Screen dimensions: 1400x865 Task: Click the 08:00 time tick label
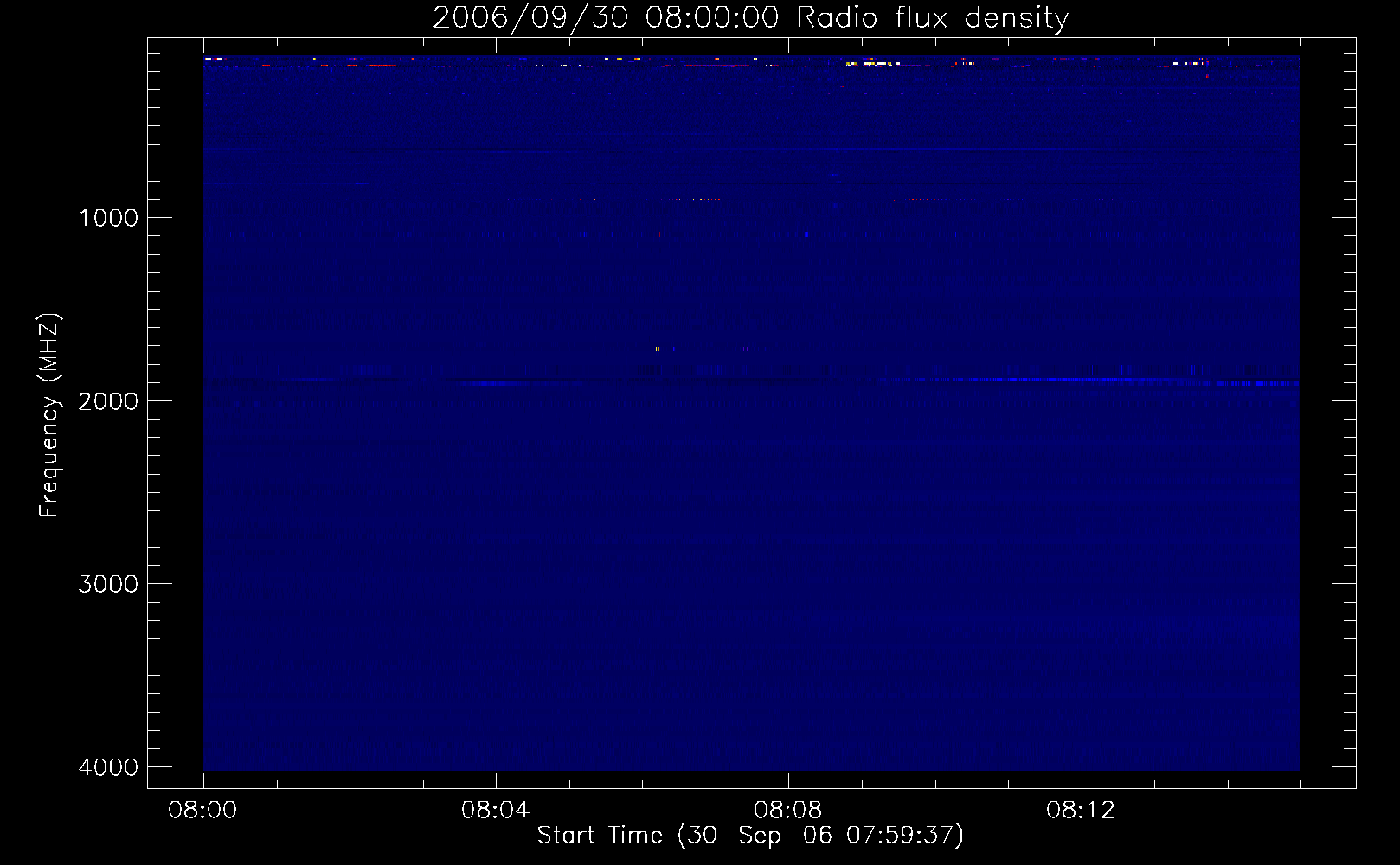[x=203, y=811]
